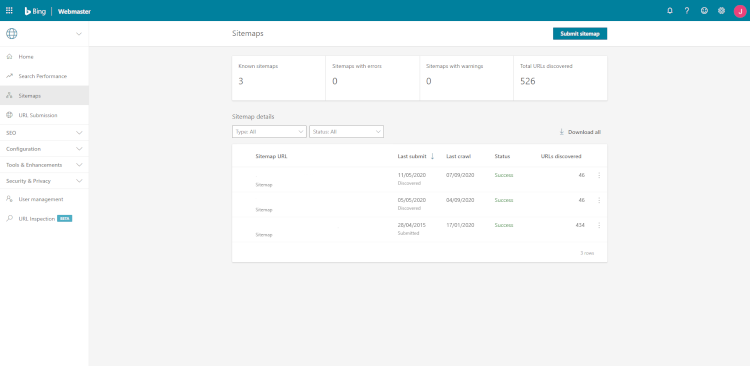Viewport: 750px width, 366px height.
Task: Open the Type: All dropdown
Action: click(269, 132)
